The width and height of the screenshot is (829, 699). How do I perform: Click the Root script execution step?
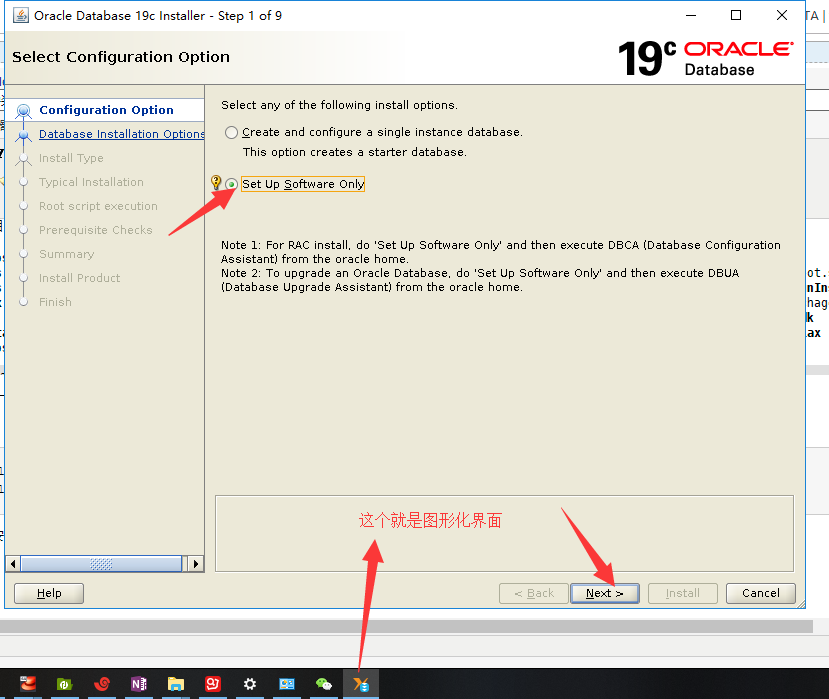coord(98,206)
